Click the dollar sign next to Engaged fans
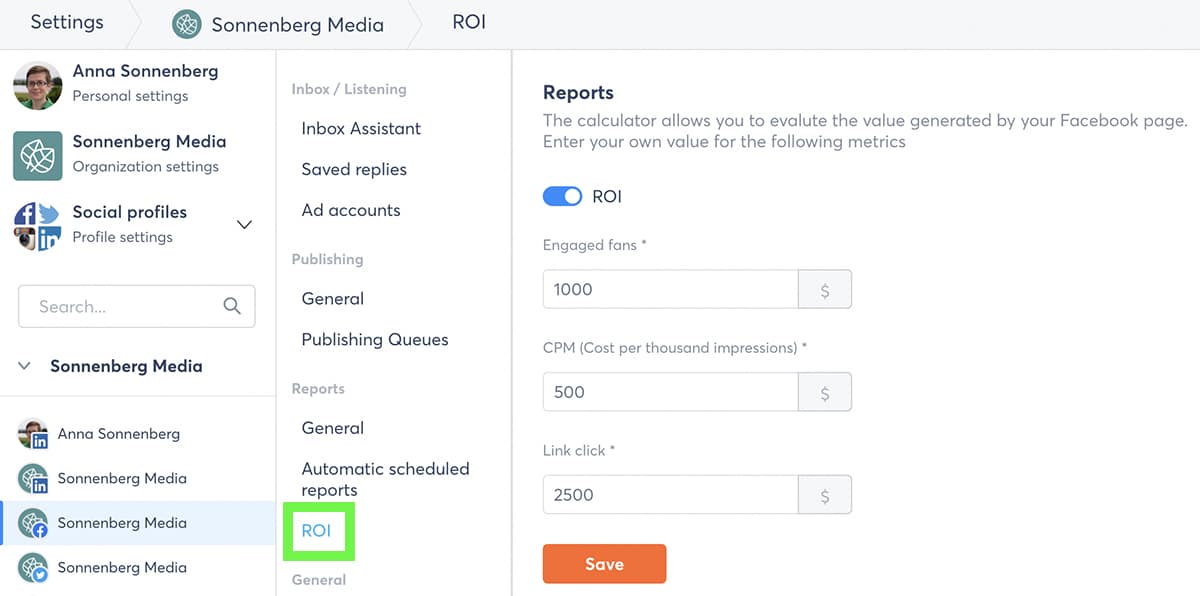This screenshot has width=1200, height=596. click(825, 289)
